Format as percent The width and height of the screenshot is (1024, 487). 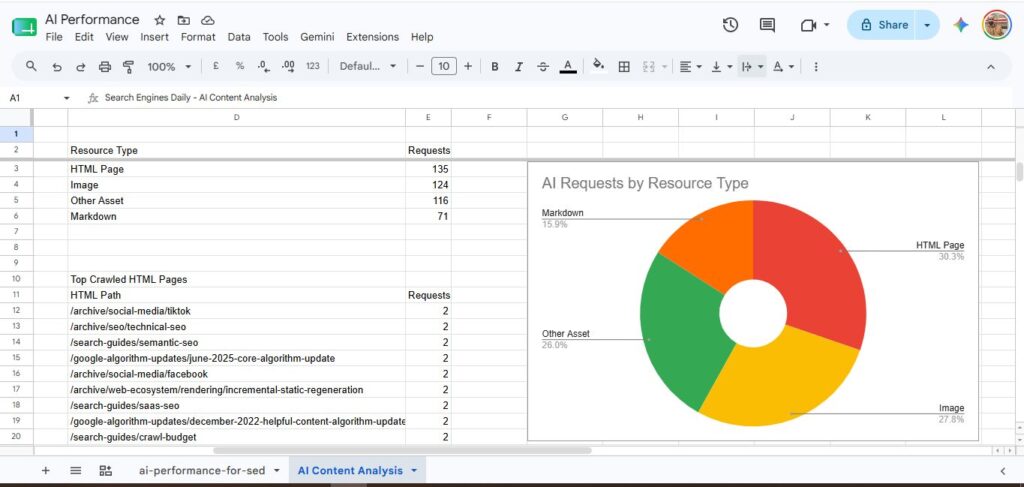tap(240, 66)
